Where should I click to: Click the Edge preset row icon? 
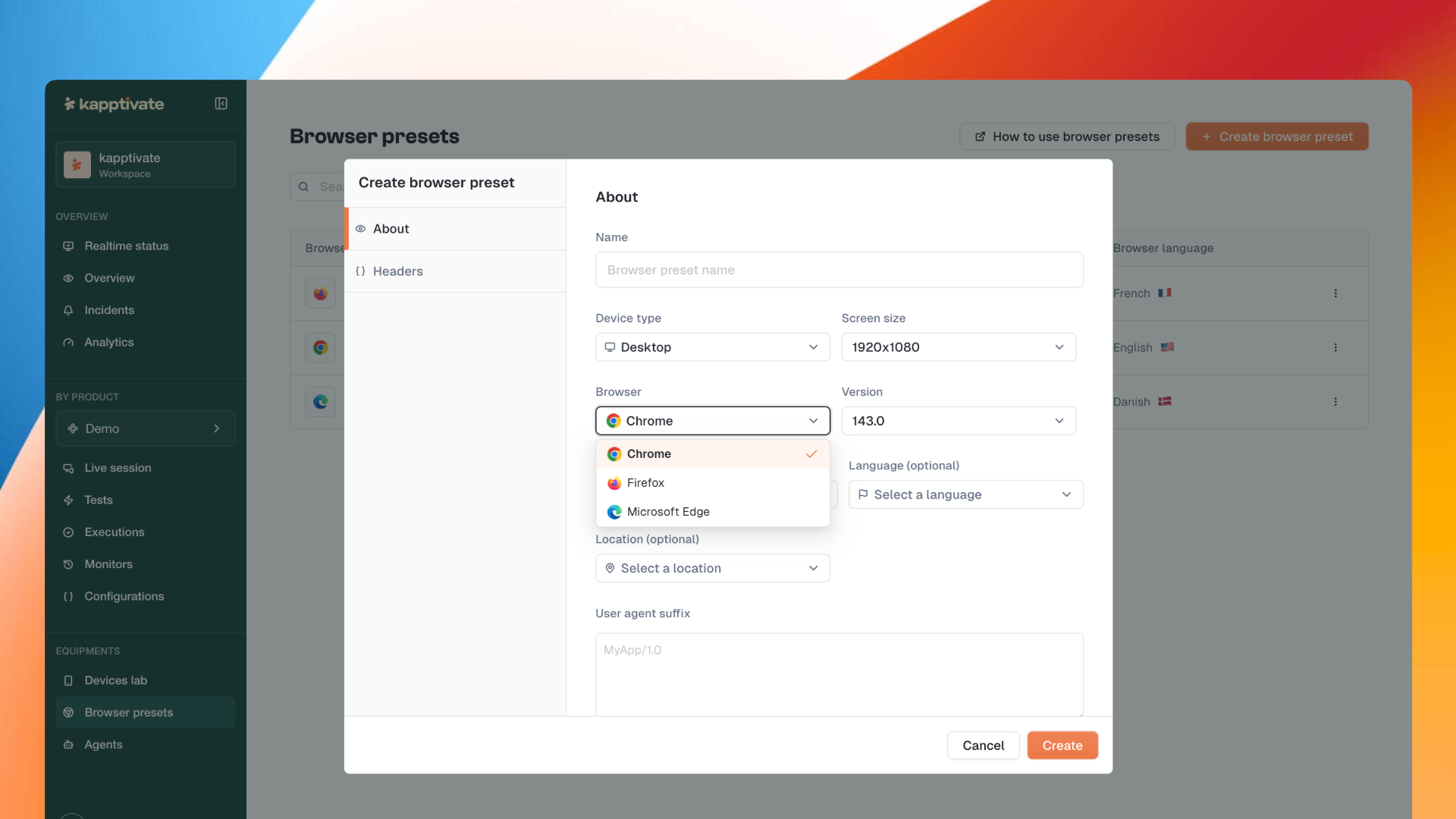(320, 402)
